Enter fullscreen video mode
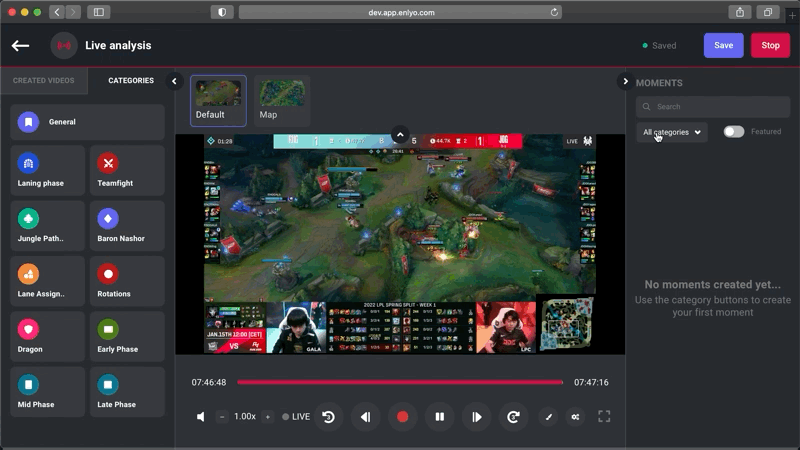The height and width of the screenshot is (450, 800). click(604, 417)
